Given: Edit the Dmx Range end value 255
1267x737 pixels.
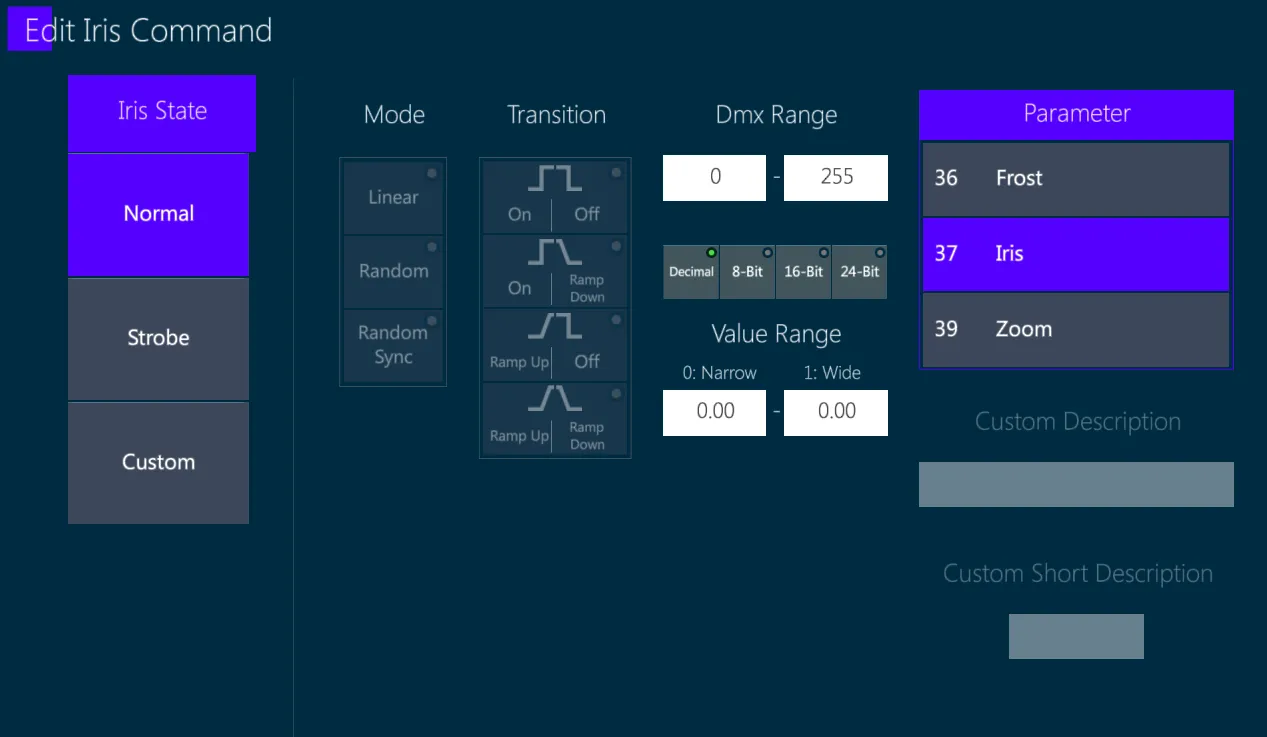Looking at the screenshot, I should [x=836, y=177].
